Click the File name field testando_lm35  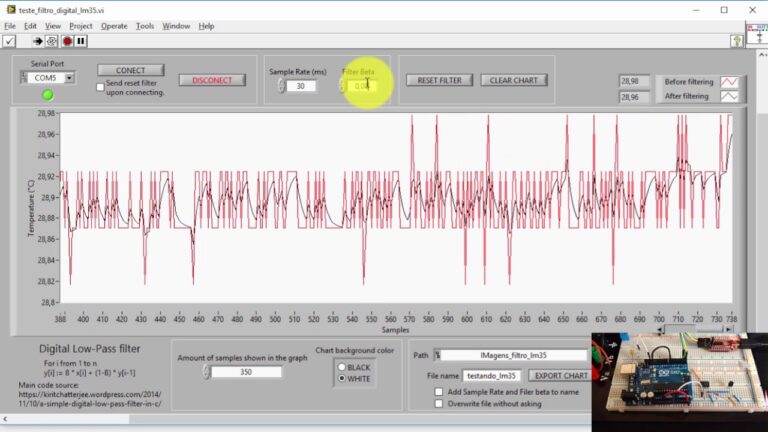click(492, 376)
